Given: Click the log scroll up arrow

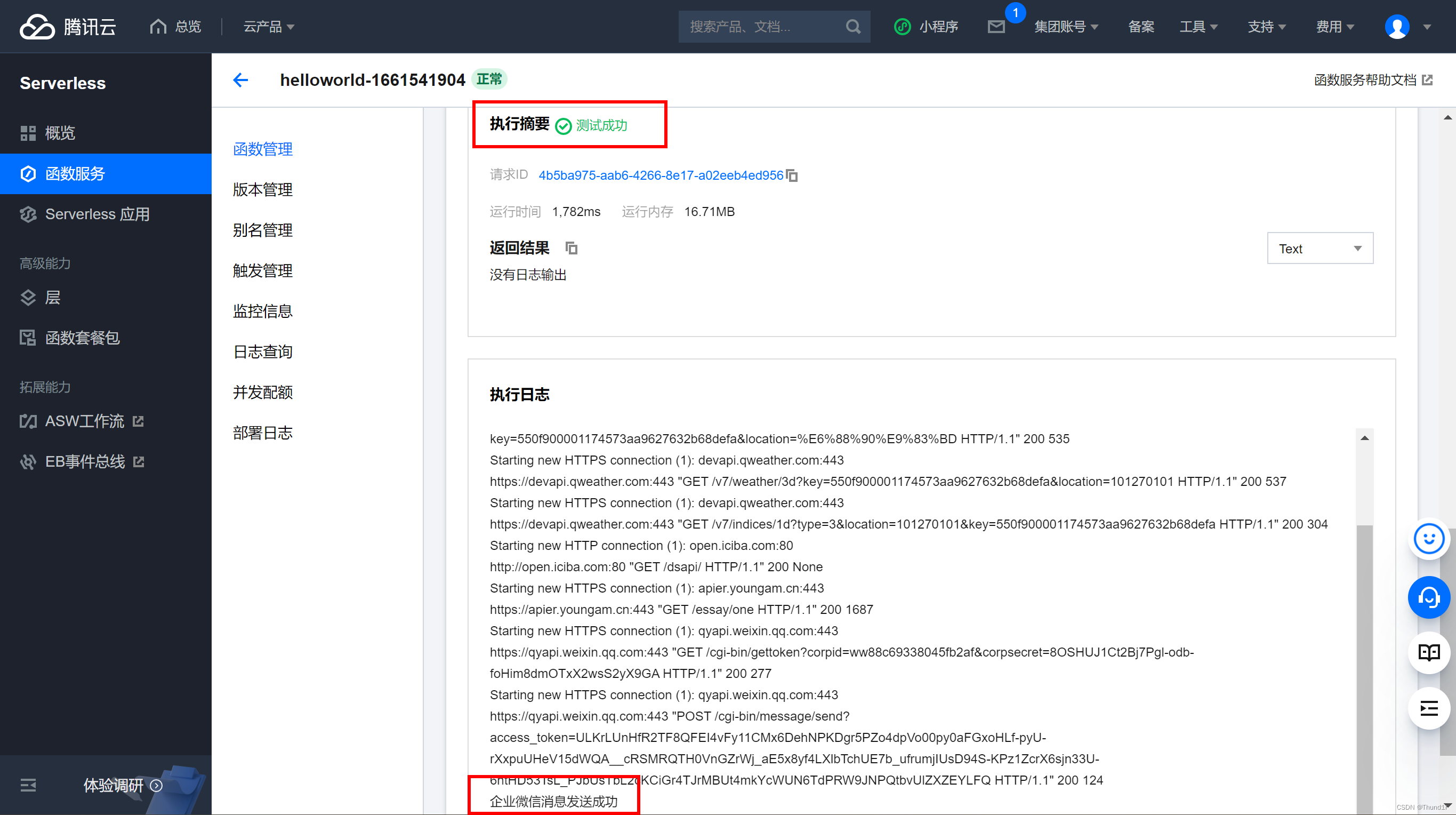Looking at the screenshot, I should (x=1364, y=438).
